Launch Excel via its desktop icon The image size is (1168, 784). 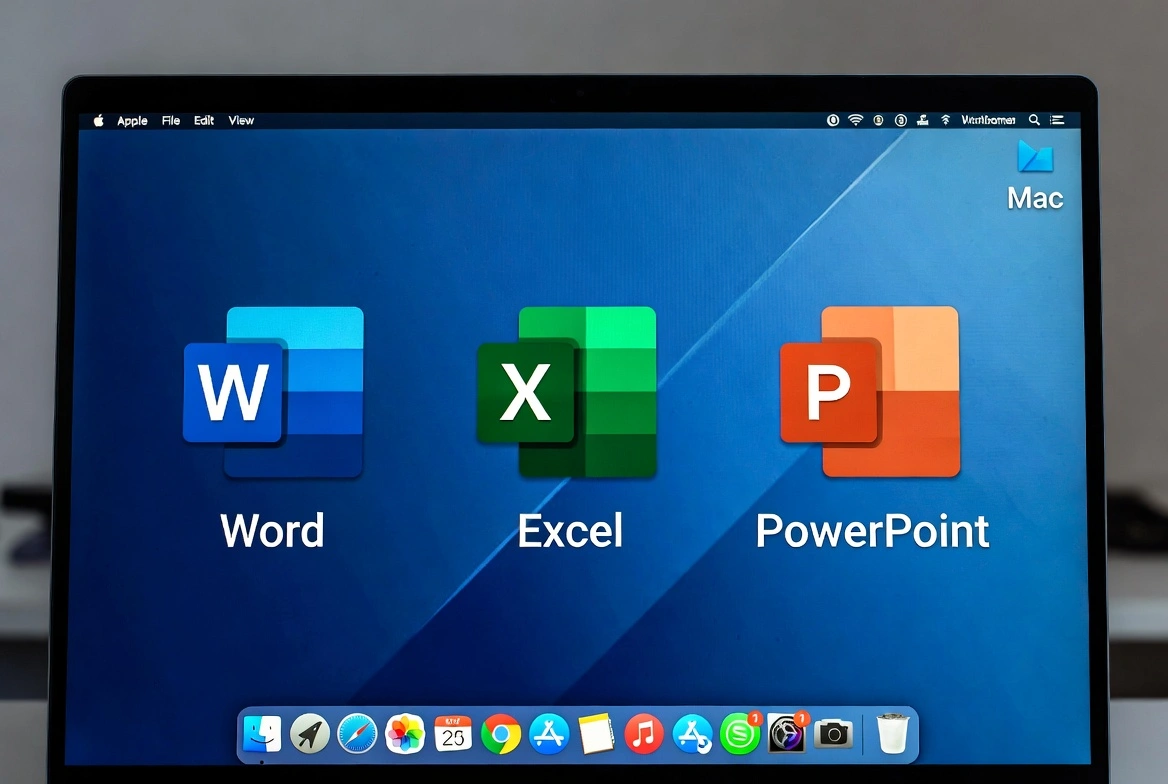tap(571, 394)
